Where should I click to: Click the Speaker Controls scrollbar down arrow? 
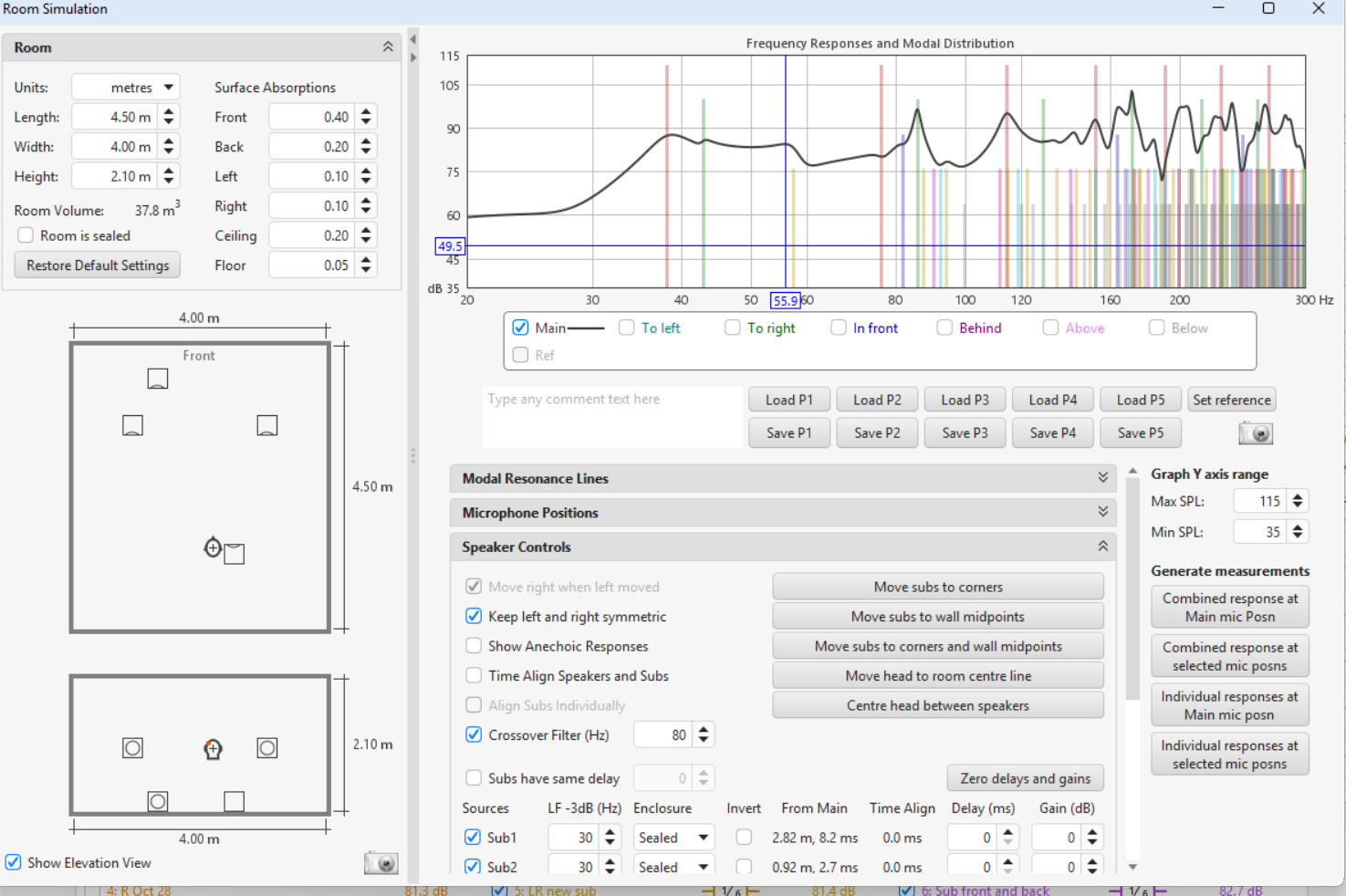point(1132,867)
